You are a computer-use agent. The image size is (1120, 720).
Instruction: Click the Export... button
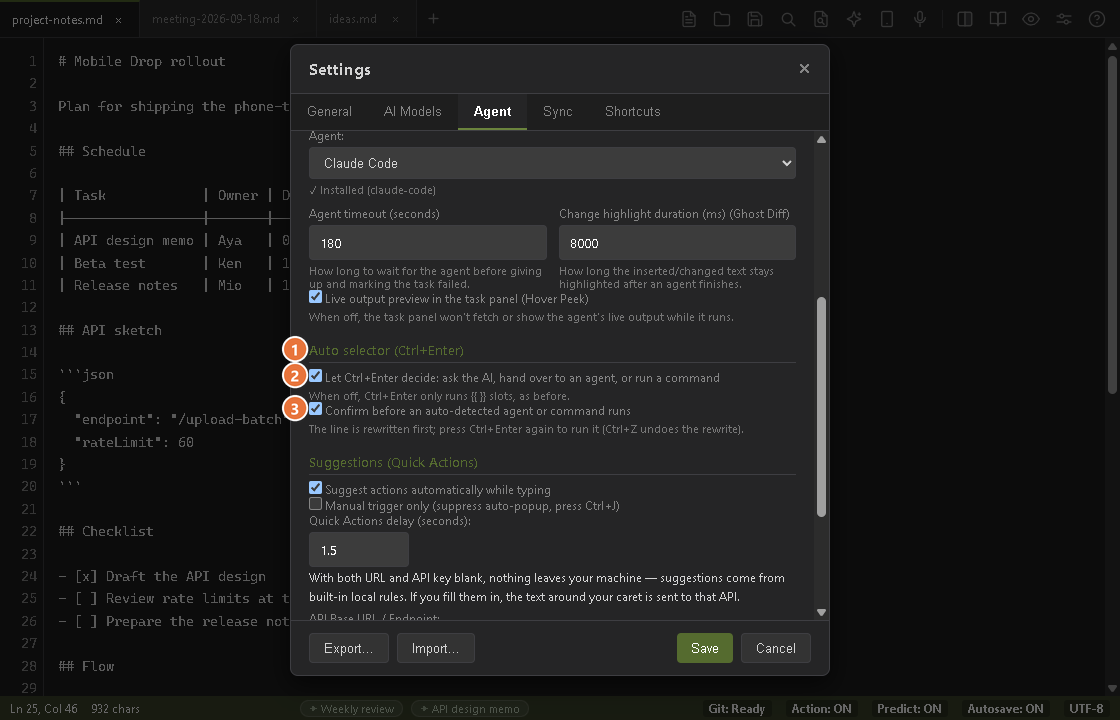coord(349,648)
